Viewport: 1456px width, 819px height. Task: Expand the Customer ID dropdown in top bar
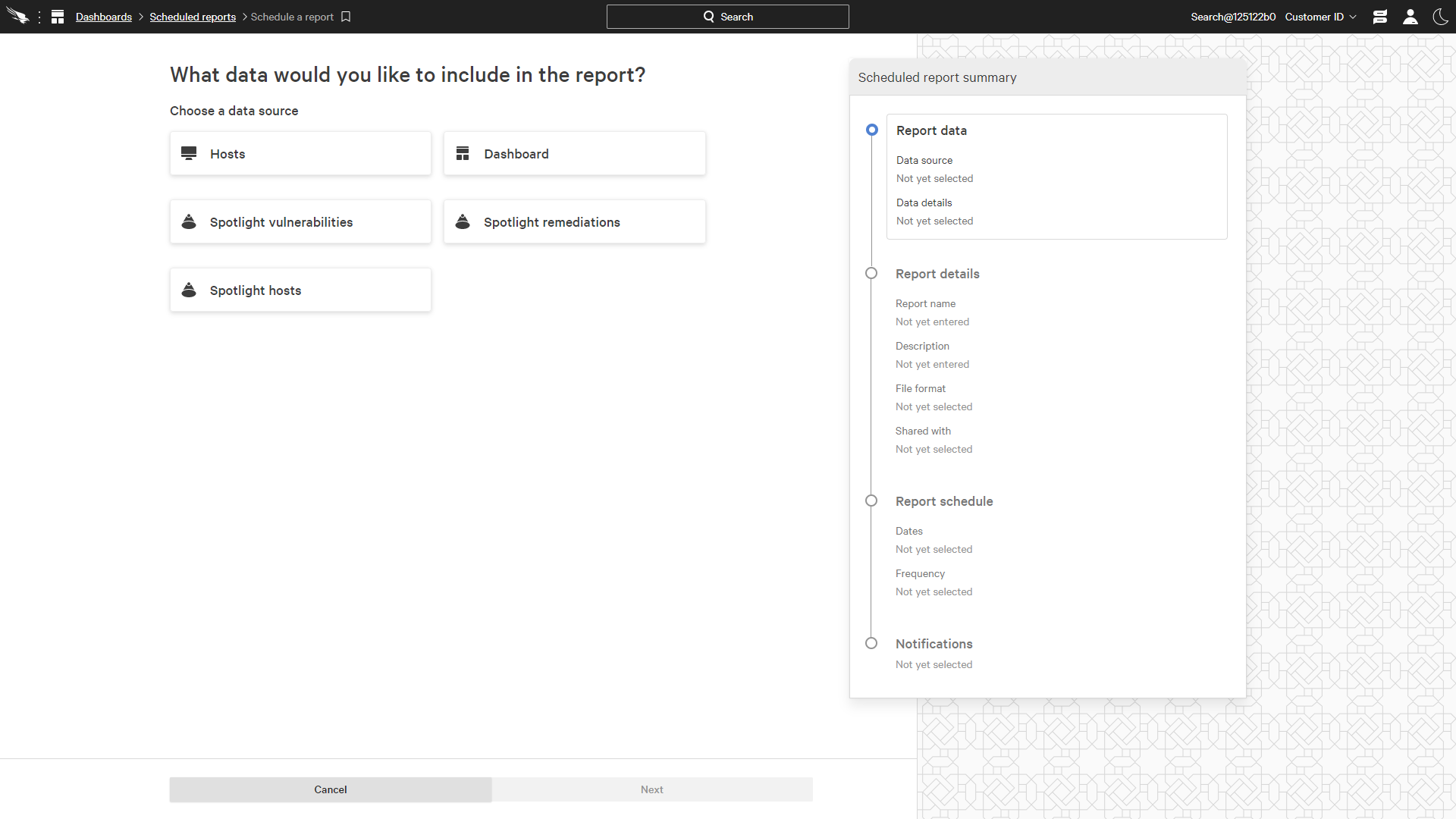pyautogui.click(x=1322, y=16)
